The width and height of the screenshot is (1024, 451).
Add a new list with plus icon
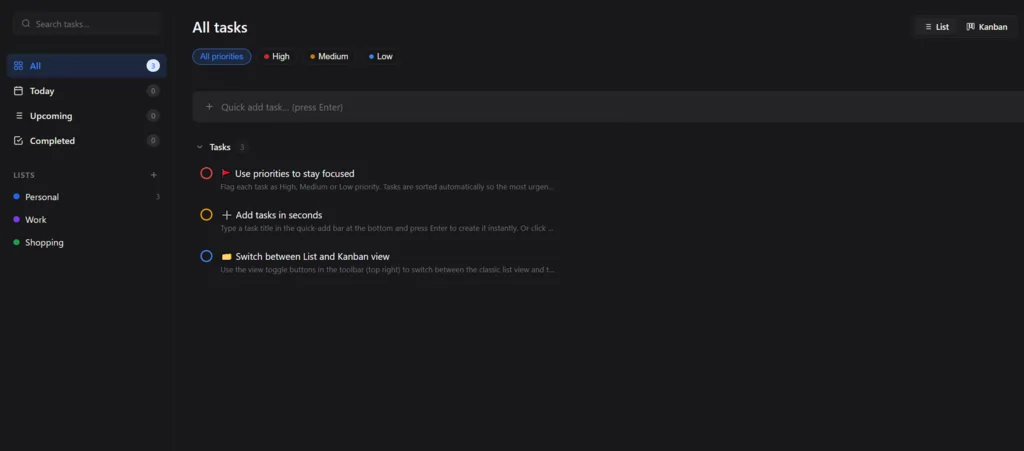click(x=153, y=175)
